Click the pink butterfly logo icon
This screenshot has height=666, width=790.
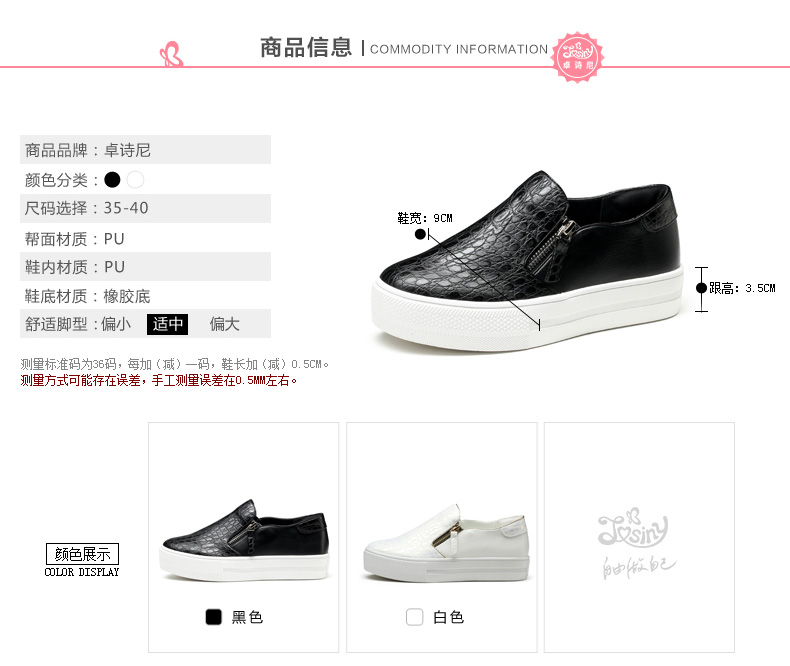coord(171,54)
